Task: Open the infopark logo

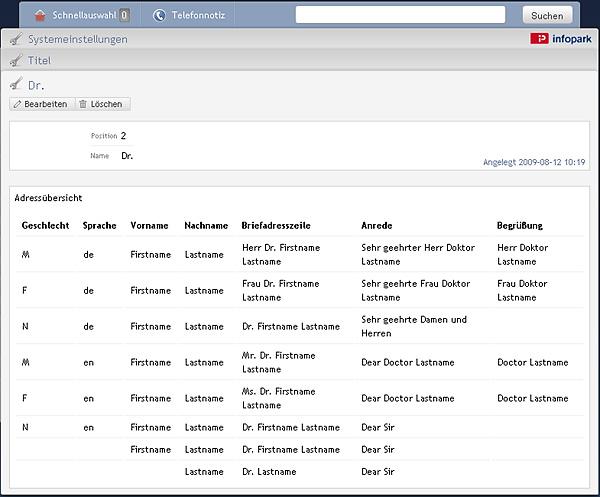Action: coord(561,39)
